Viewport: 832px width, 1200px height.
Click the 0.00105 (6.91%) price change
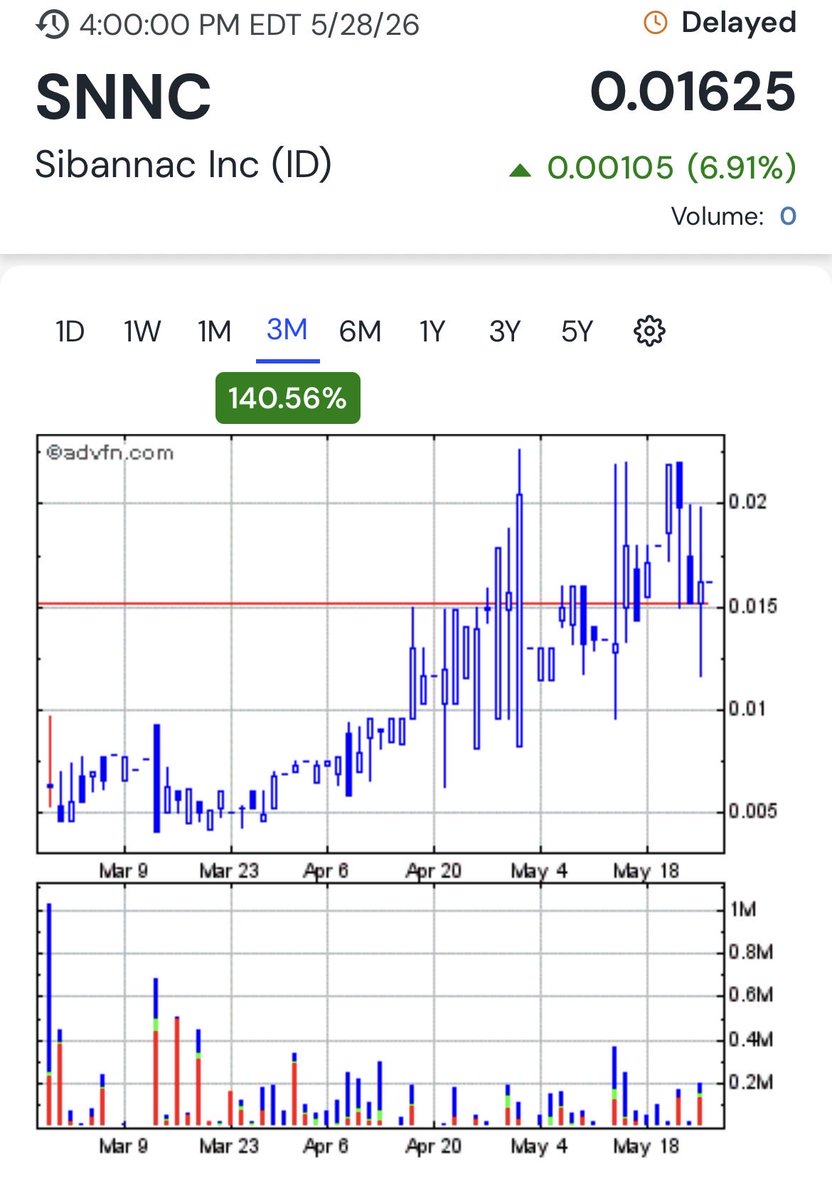pos(671,169)
